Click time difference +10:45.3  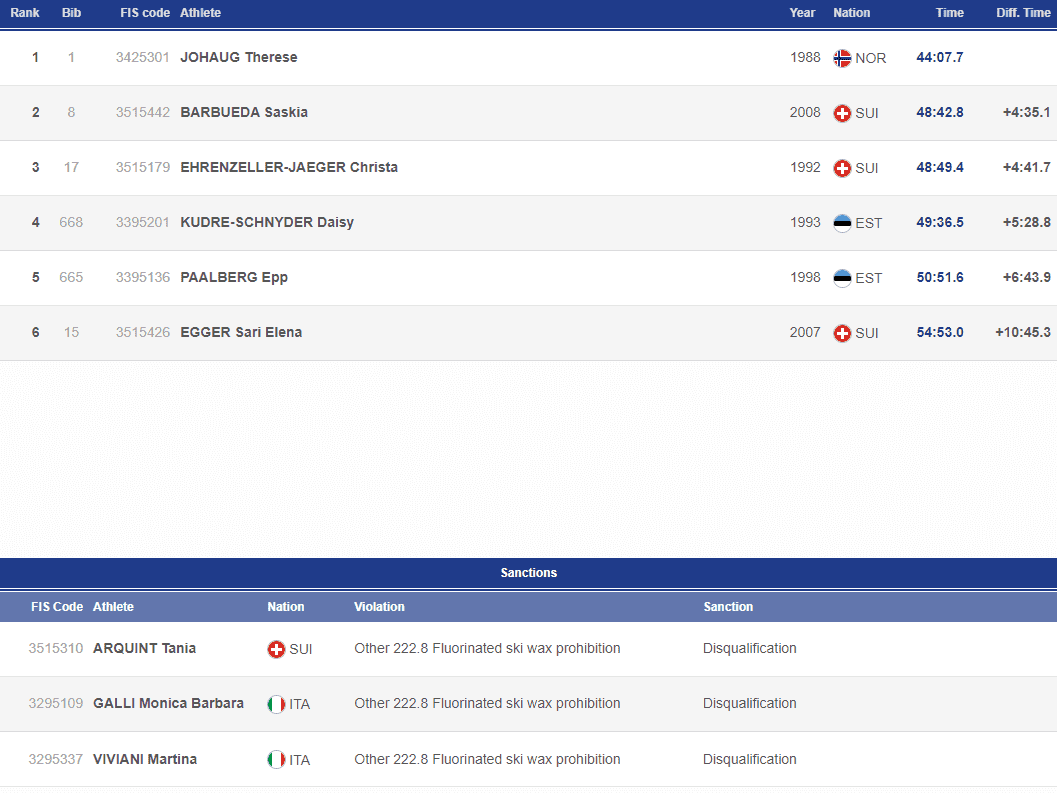pos(1023,332)
